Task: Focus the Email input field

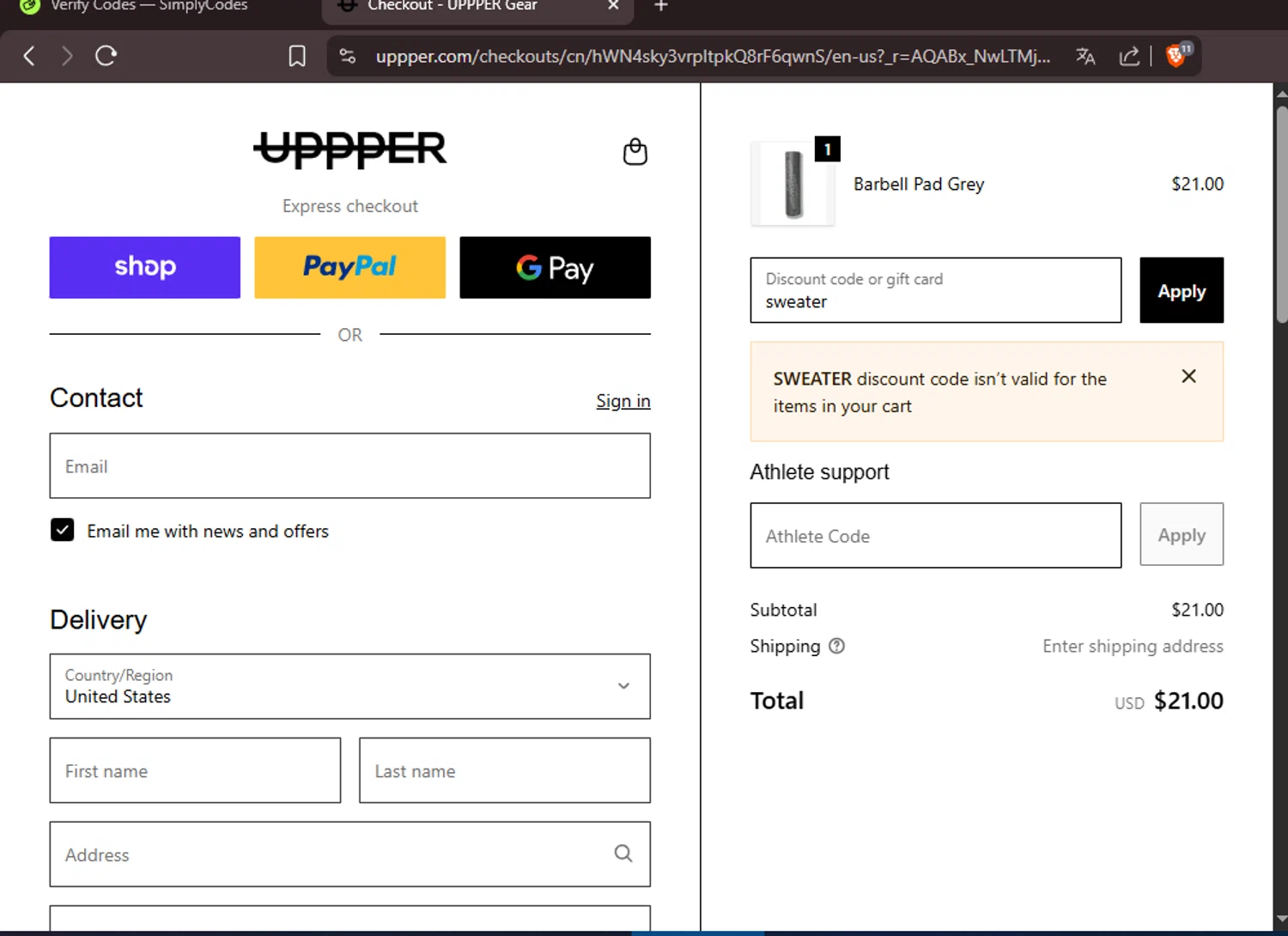Action: 350,466
